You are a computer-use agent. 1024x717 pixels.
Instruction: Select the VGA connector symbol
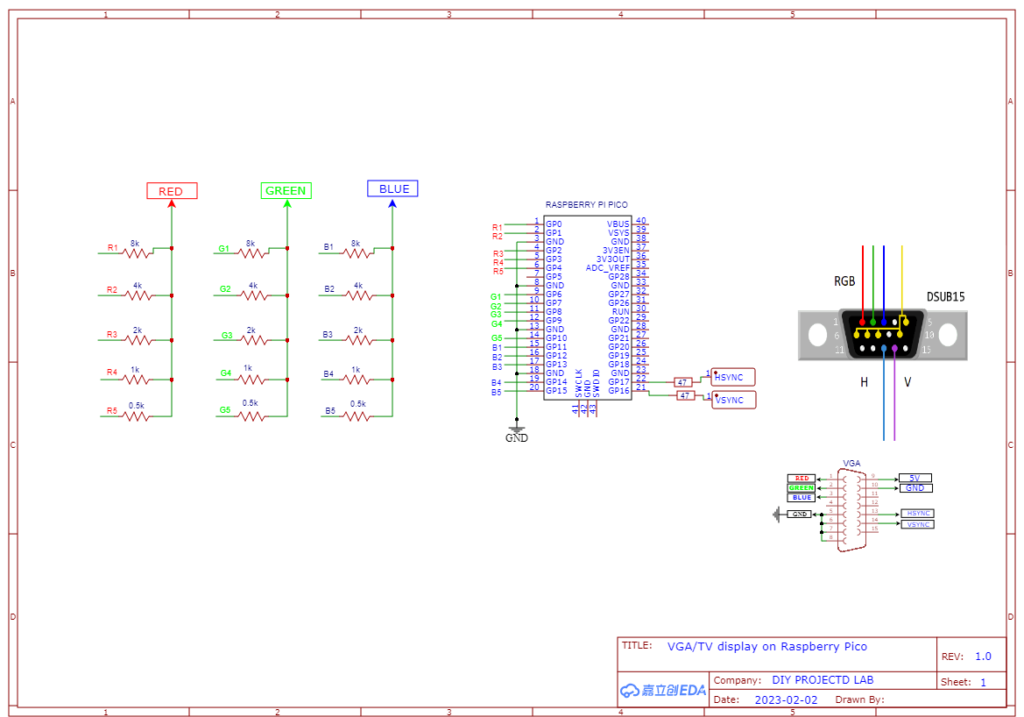point(852,510)
